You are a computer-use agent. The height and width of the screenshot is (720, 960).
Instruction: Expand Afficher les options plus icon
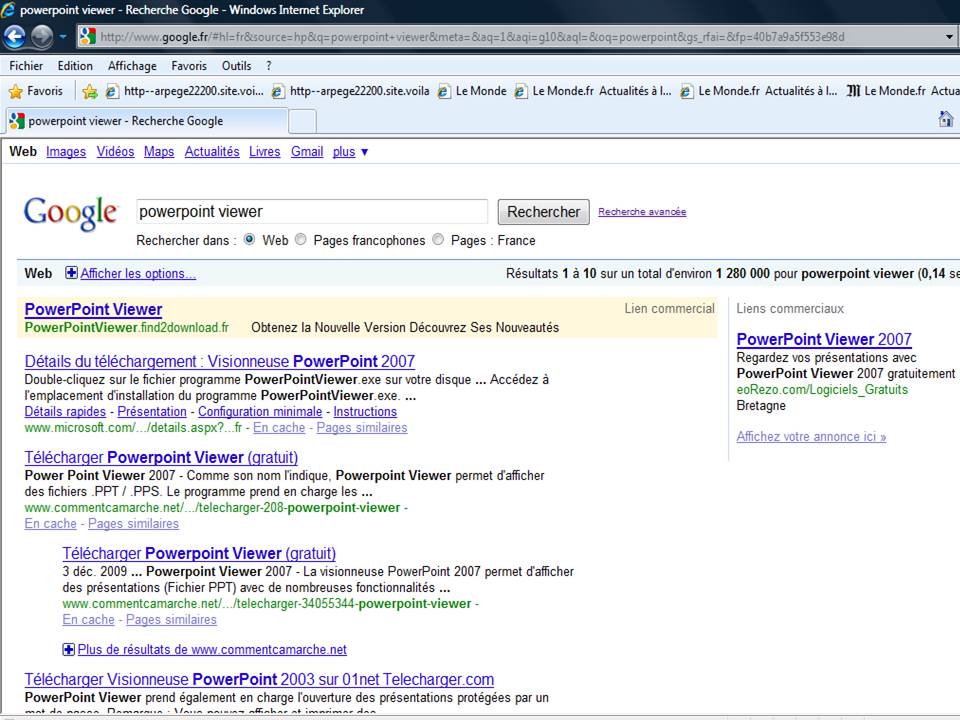[72, 273]
